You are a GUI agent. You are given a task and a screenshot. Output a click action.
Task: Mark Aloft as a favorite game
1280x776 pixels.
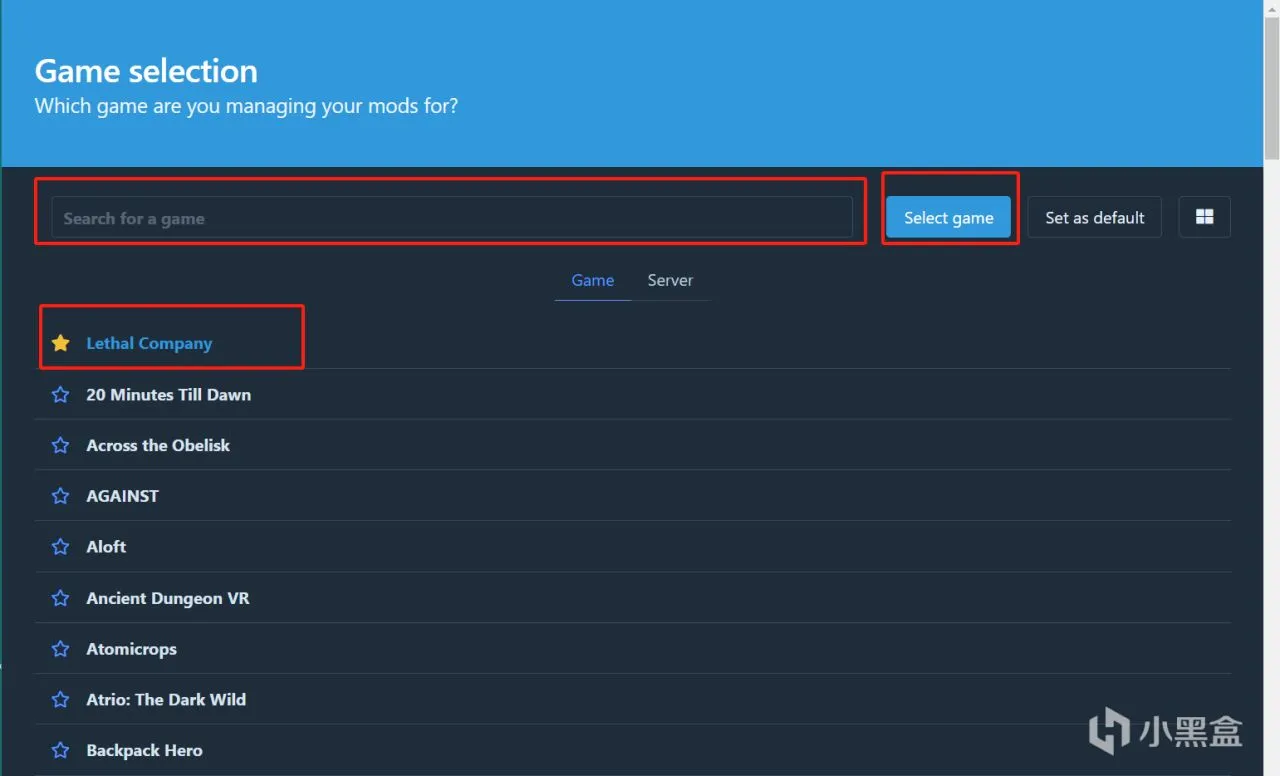(x=61, y=547)
